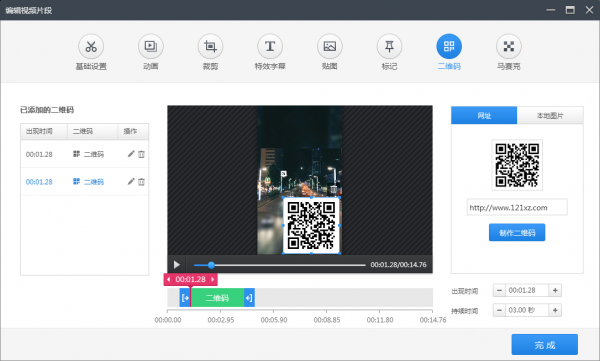Open the 基础设置 scissors tool
This screenshot has width=600, height=361.
pyautogui.click(x=91, y=46)
